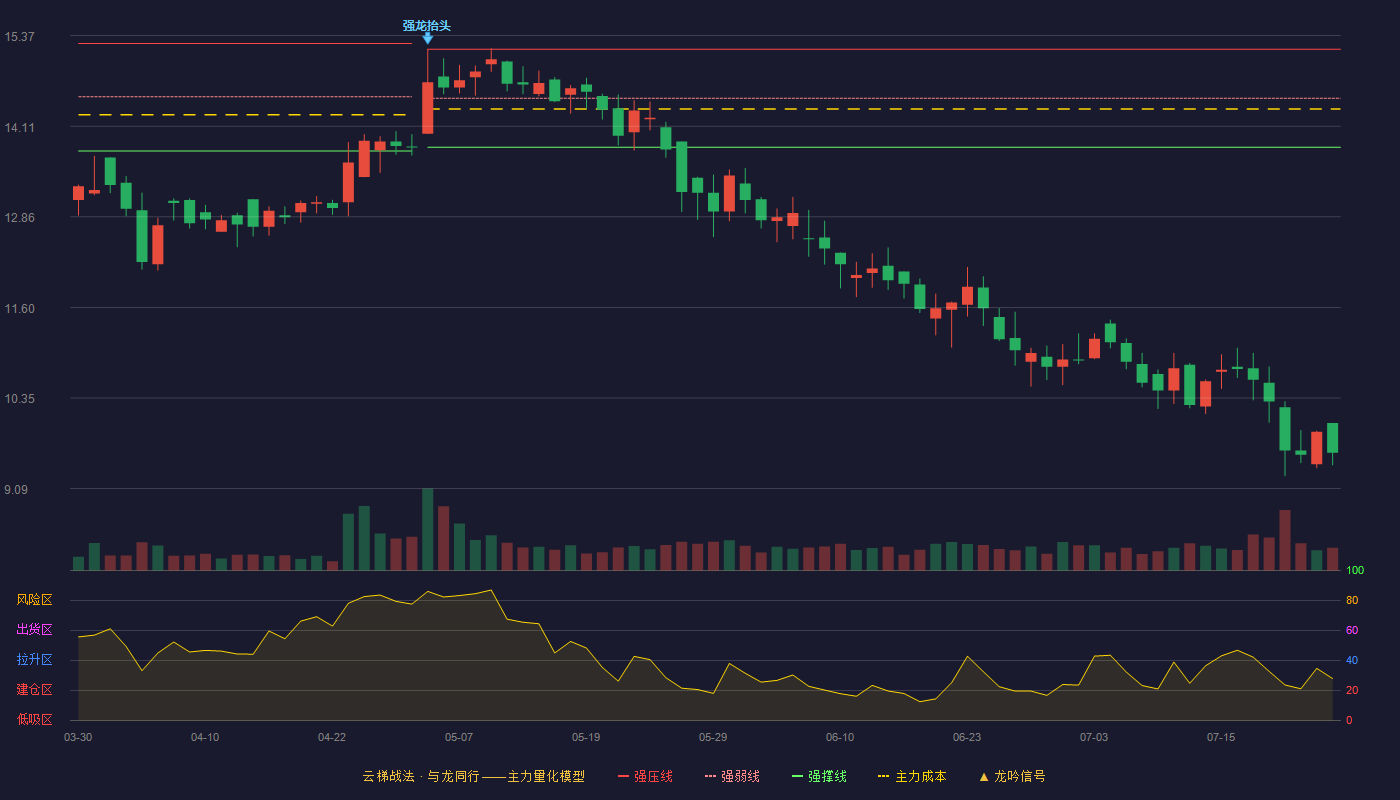1400x800 pixels.
Task: Click the 06-23 date label
Action: coord(967,737)
